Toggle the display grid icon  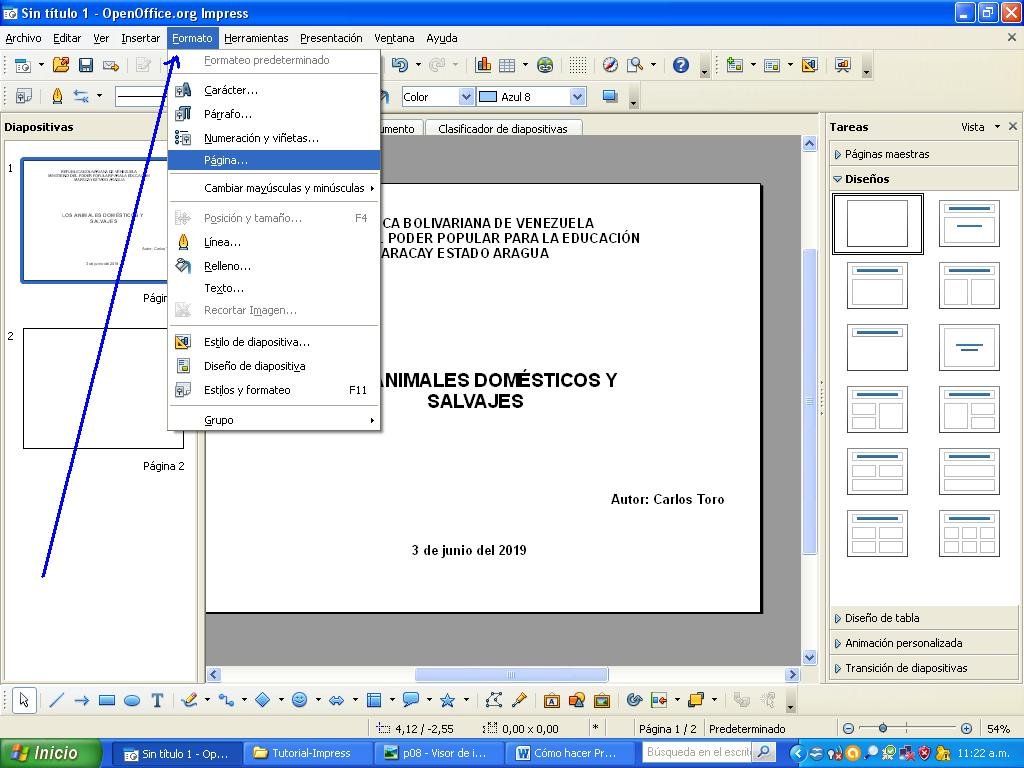577,65
